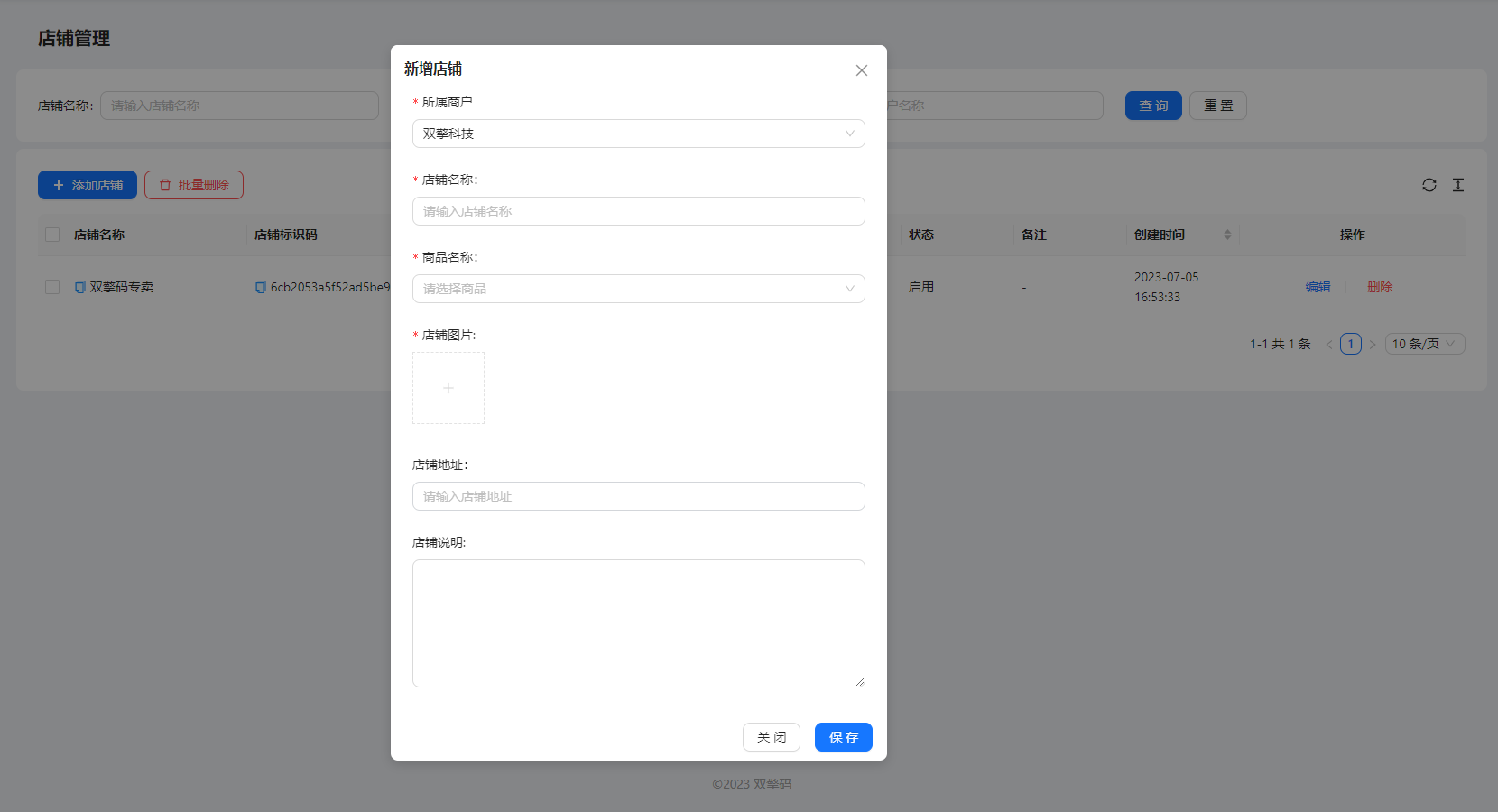This screenshot has height=812, width=1498.
Task: Click the plus icon to upload 店铺图片
Action: (x=448, y=388)
